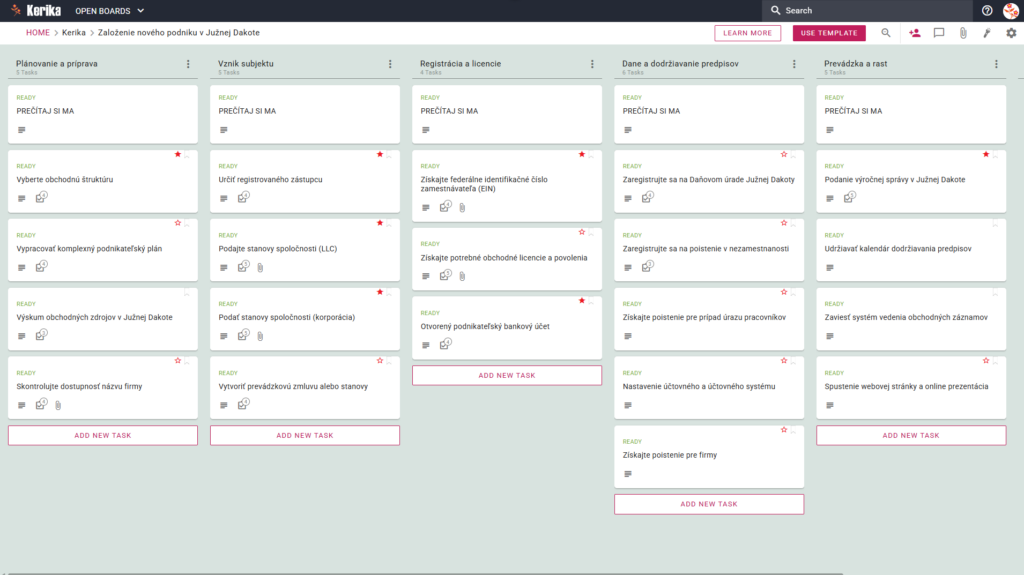
Task: Toggle star on Získajte poistenie pre firmy card
Action: pos(784,430)
